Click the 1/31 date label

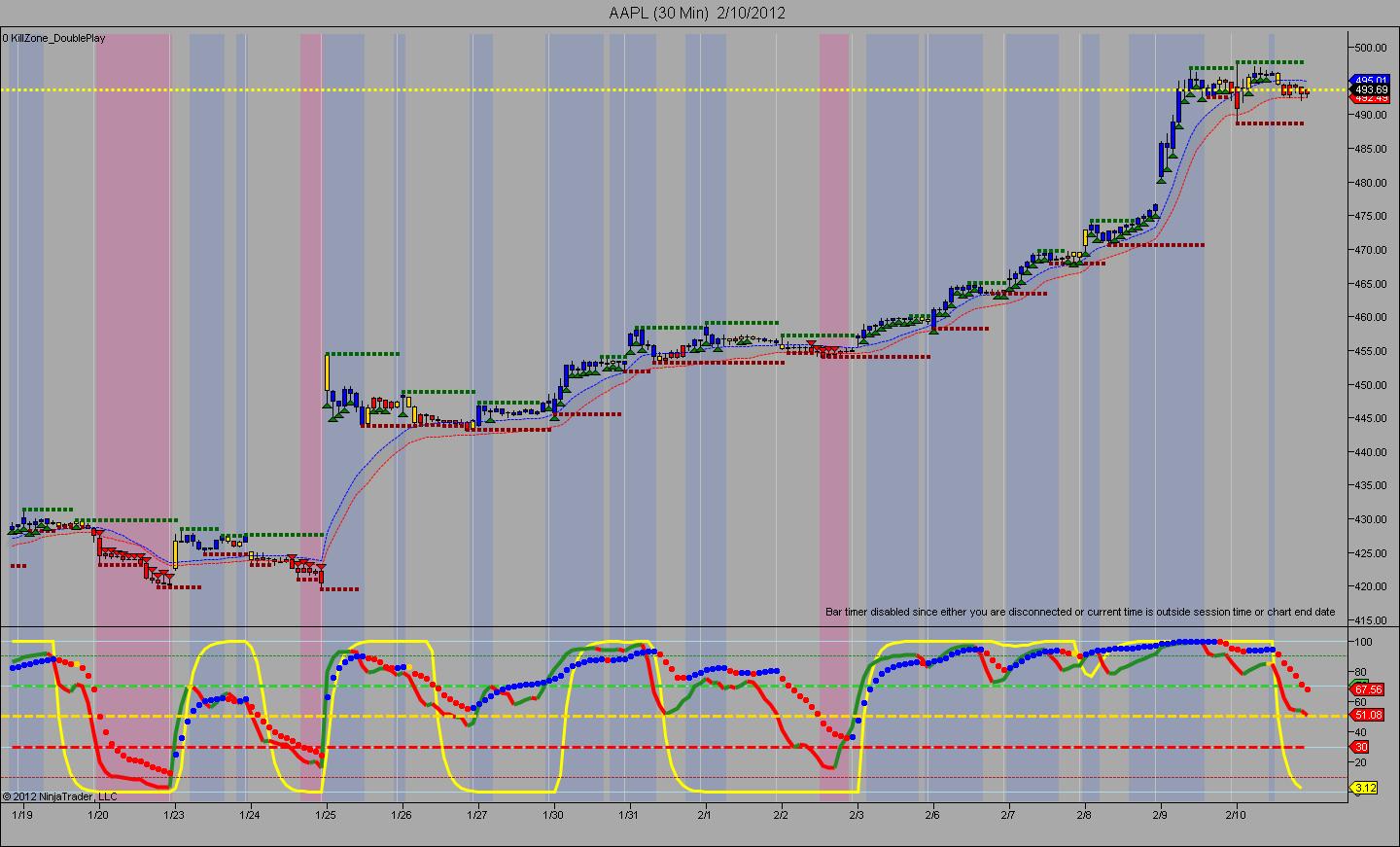tap(628, 814)
